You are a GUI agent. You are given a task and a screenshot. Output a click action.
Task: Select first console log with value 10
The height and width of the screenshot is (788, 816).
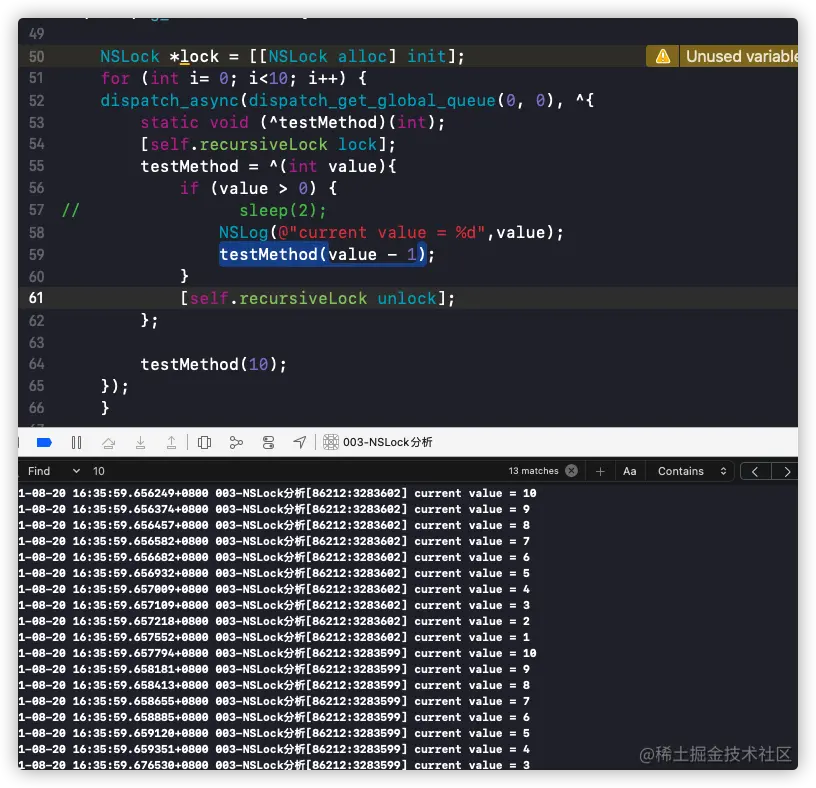tap(277, 493)
